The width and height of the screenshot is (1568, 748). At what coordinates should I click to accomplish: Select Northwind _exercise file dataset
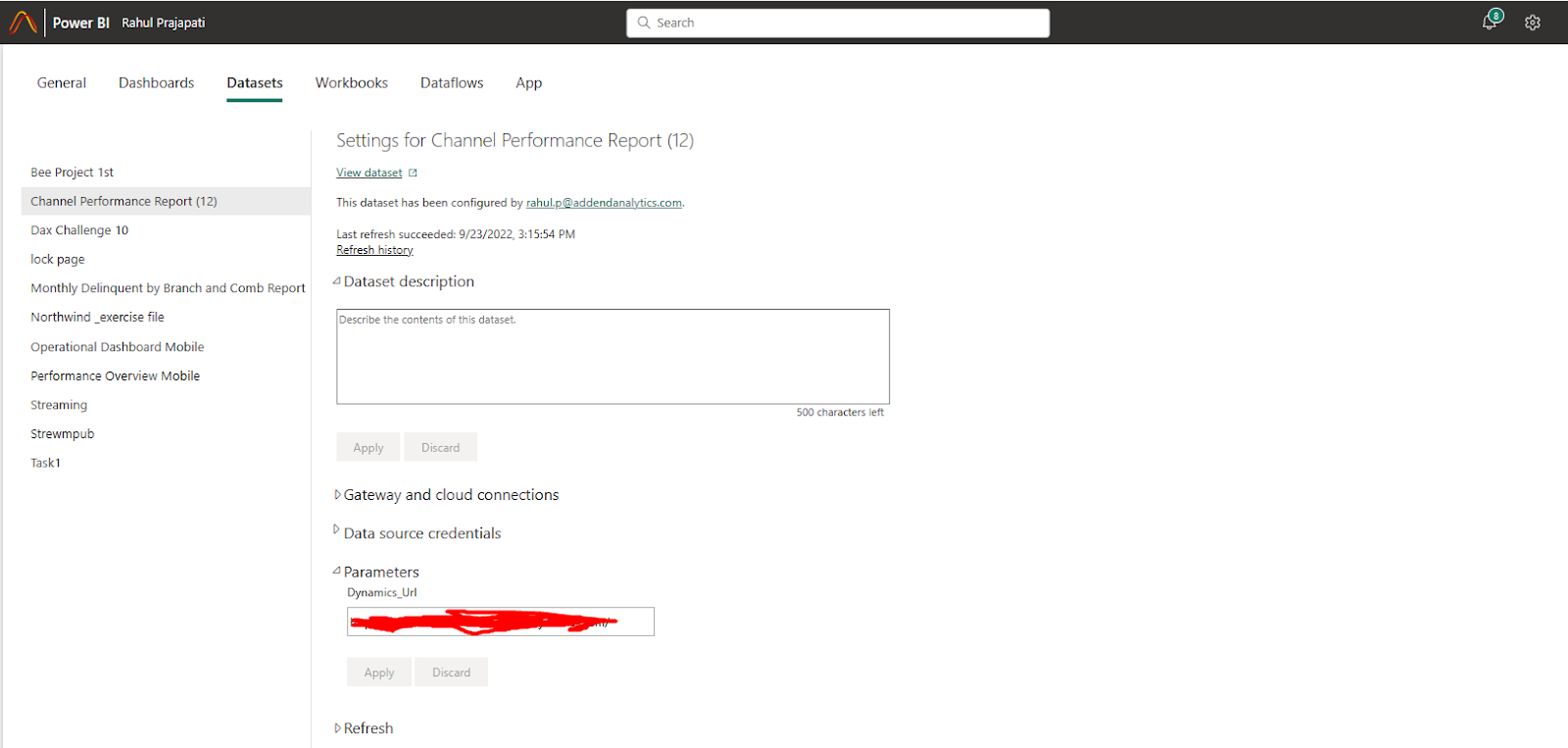click(97, 318)
